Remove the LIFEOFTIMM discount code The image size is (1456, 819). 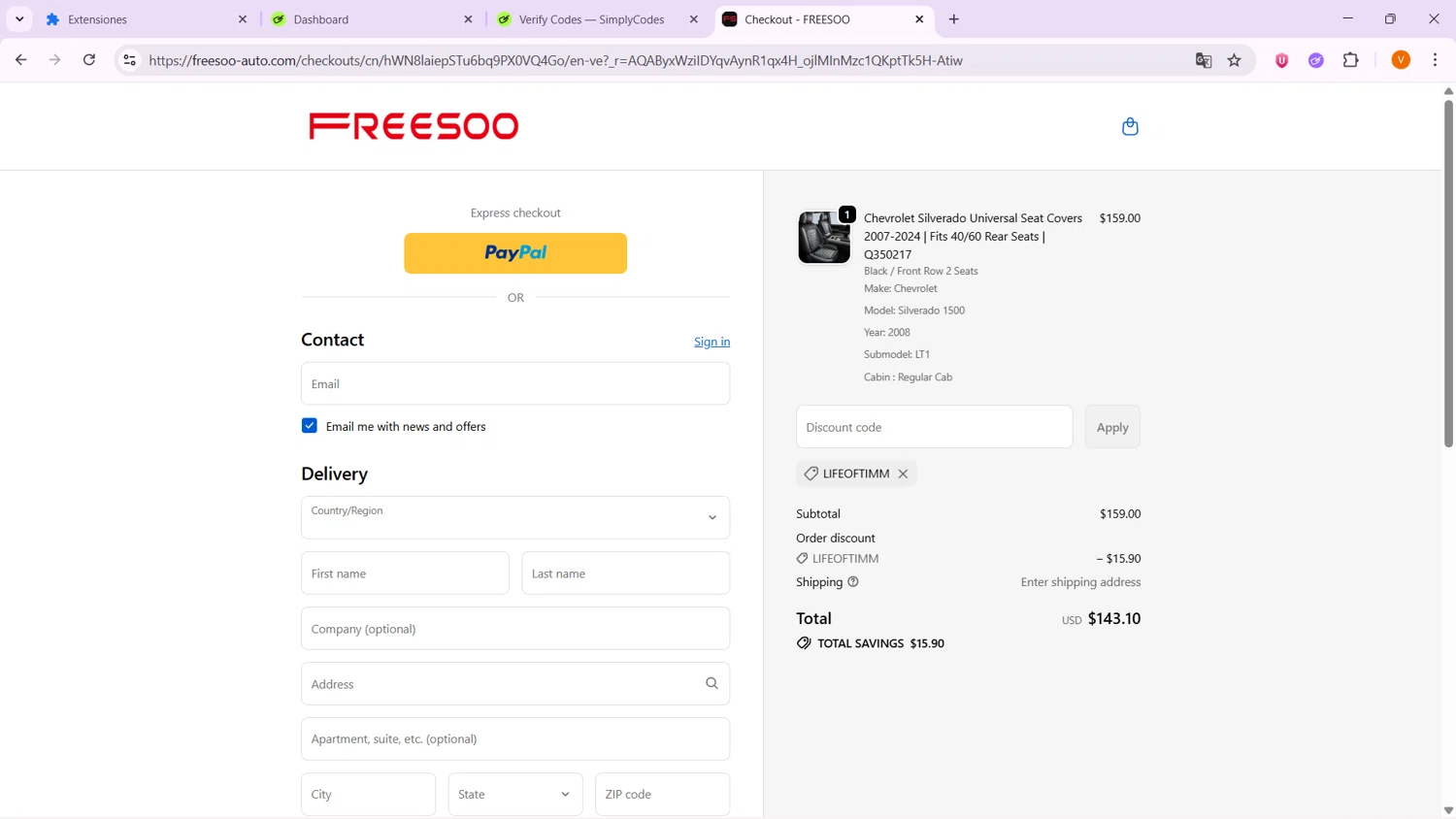pos(903,474)
